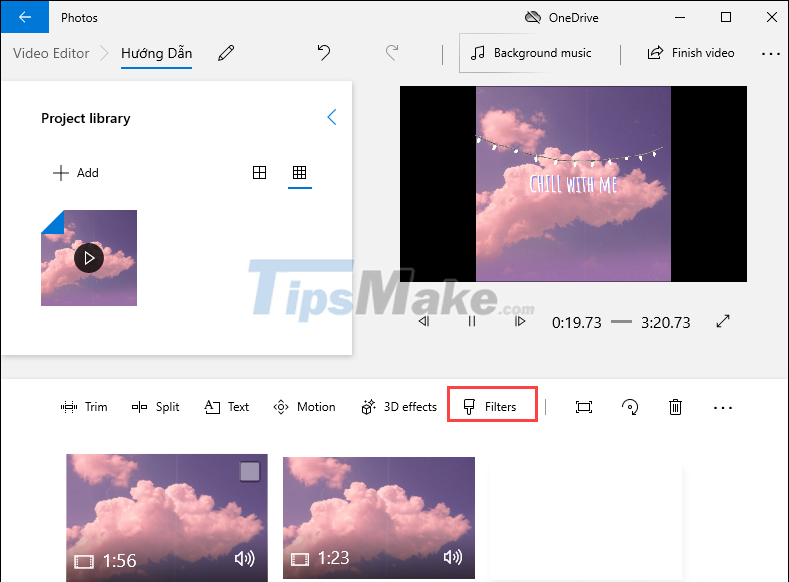This screenshot has width=789, height=582.
Task: Play the cloud clip in Project library
Action: [89, 258]
